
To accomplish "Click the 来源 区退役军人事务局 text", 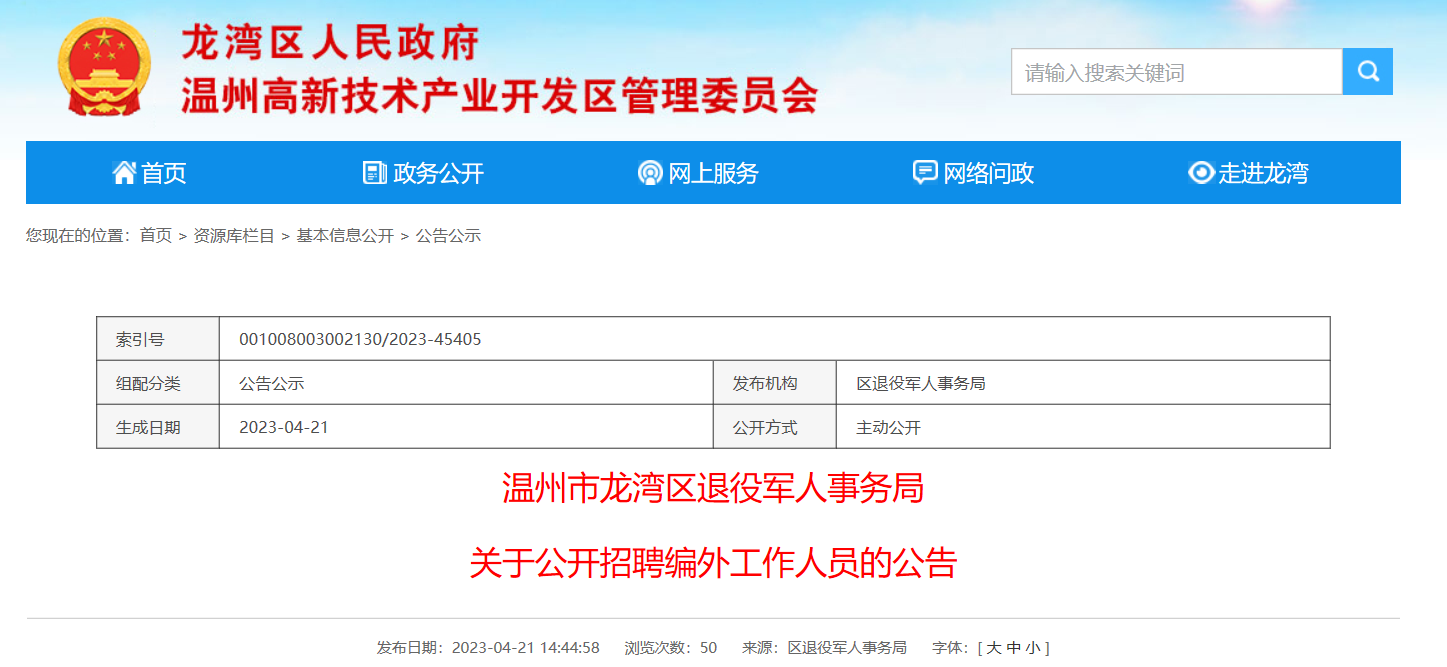I will (x=824, y=648).
